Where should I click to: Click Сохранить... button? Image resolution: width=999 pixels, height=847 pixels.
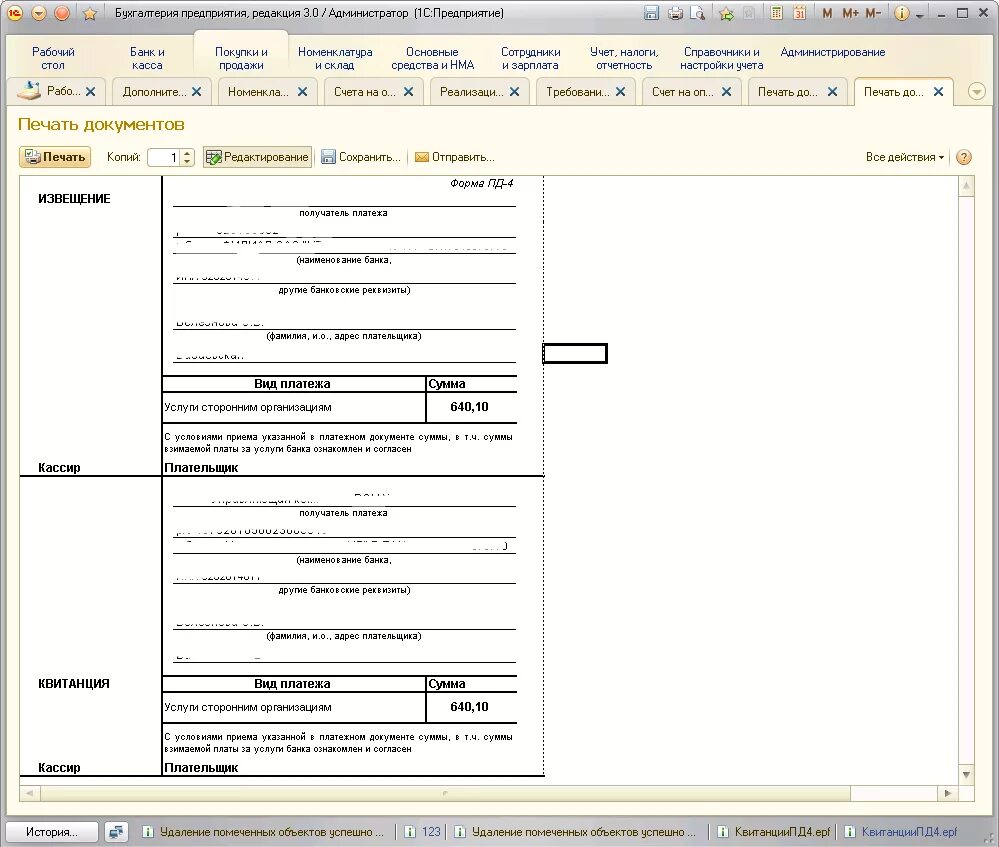pos(361,157)
